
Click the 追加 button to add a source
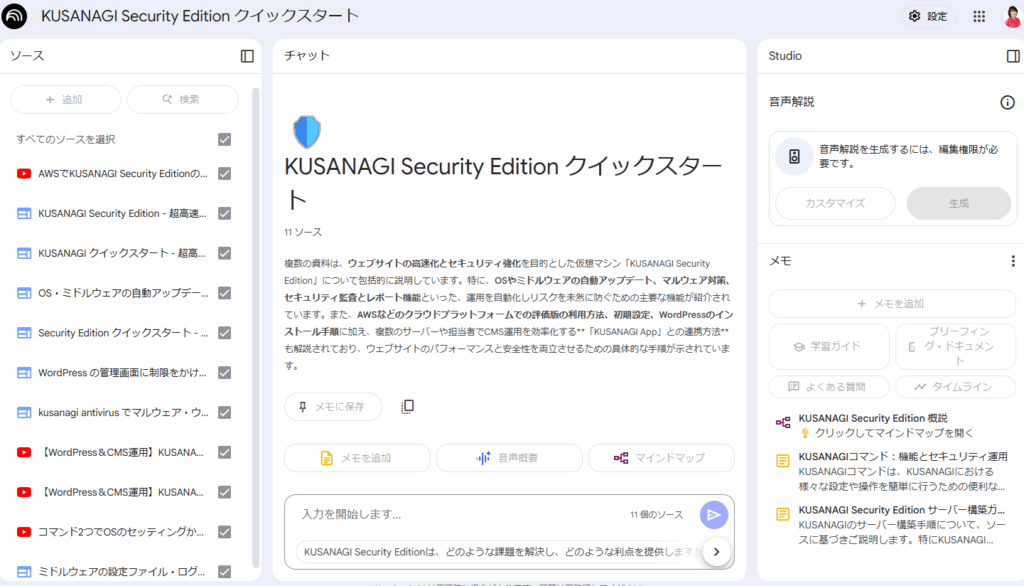pos(65,99)
